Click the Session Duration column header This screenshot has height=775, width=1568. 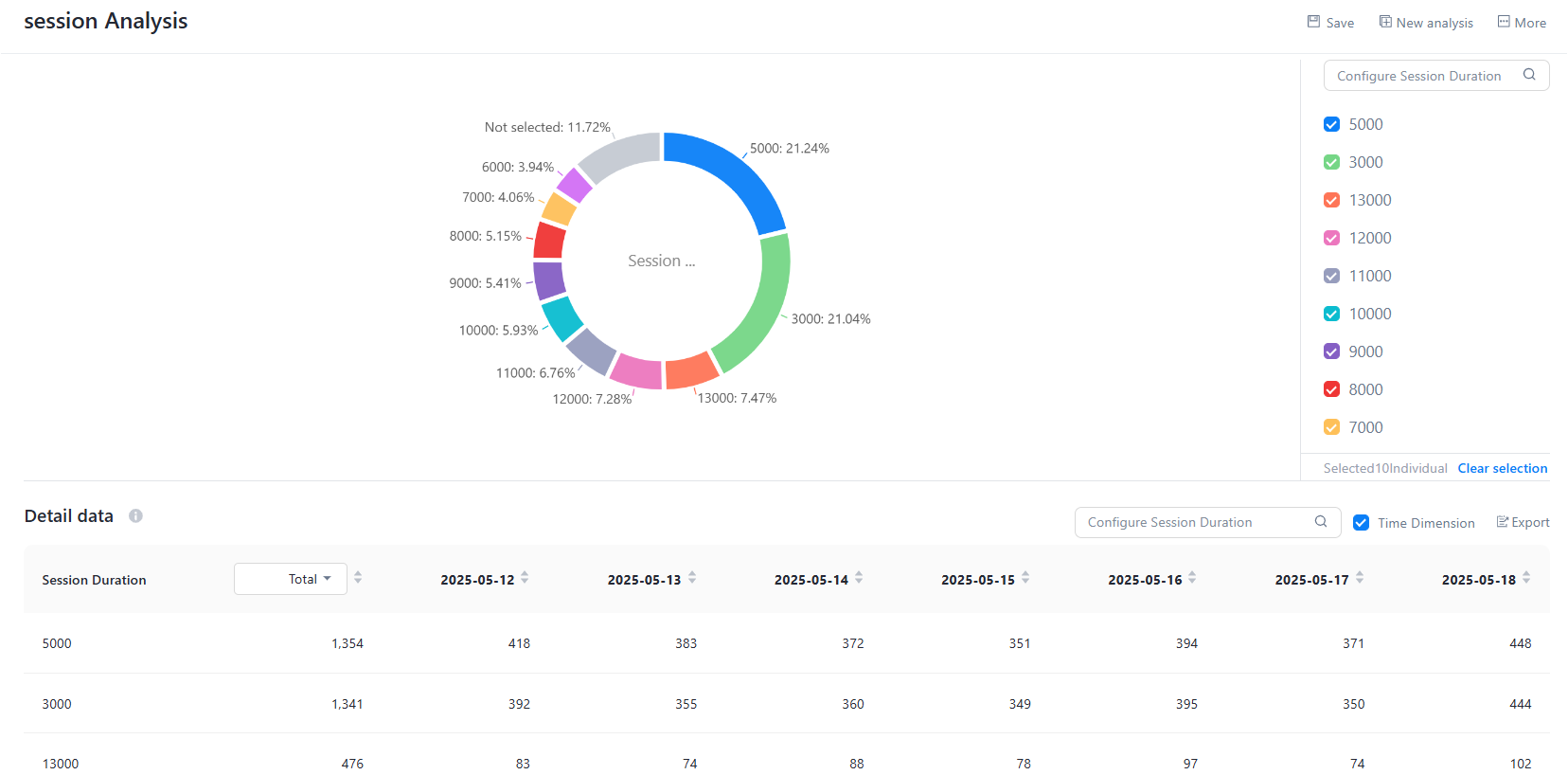(x=94, y=580)
